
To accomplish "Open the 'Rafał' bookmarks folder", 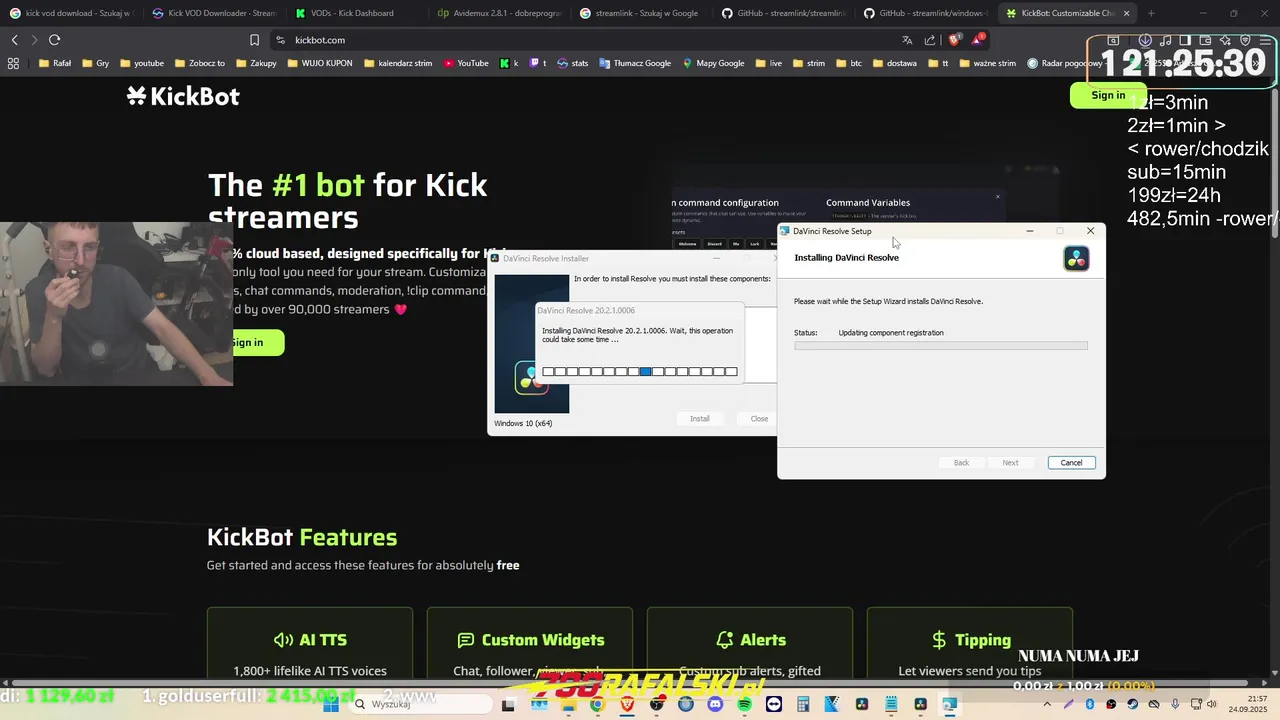I will (54, 63).
